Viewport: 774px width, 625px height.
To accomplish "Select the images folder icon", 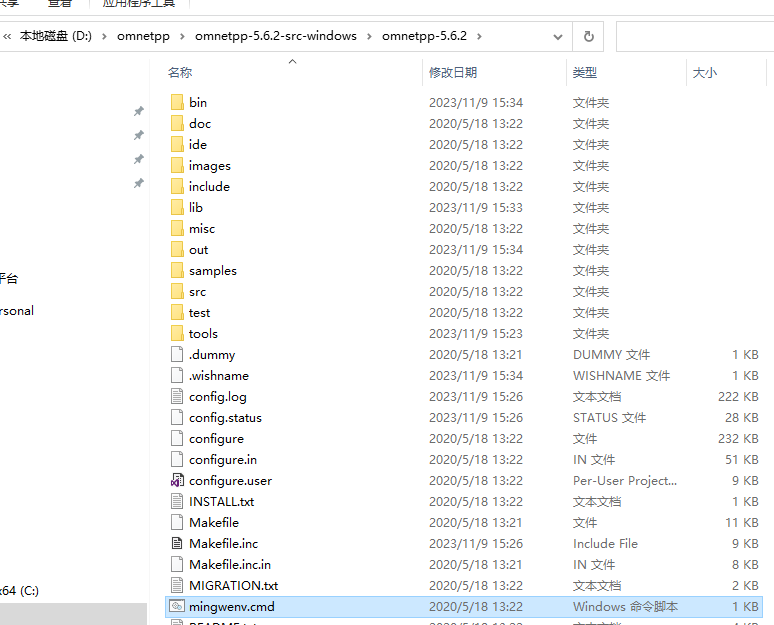I will [177, 165].
